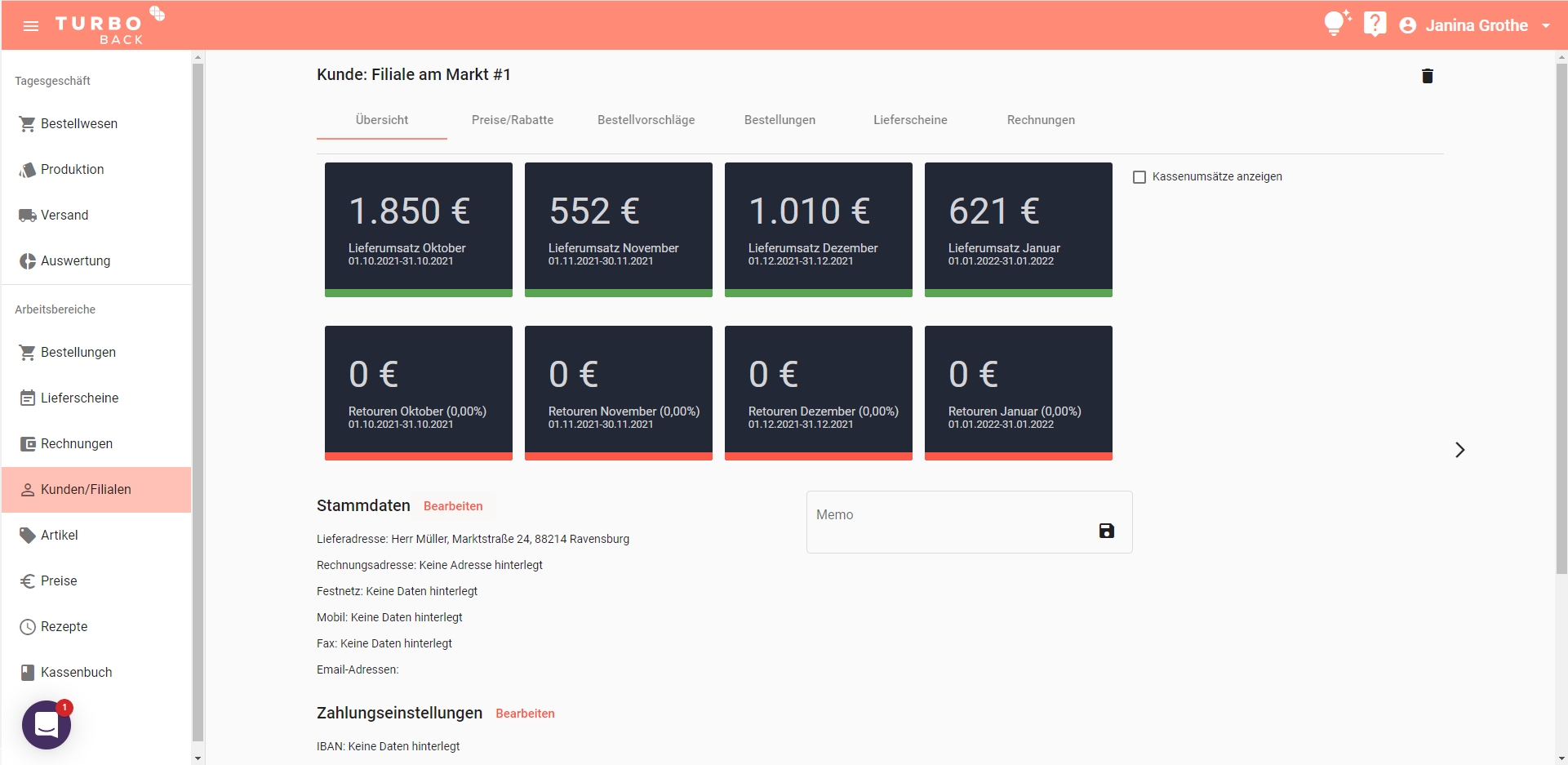The width and height of the screenshot is (1568, 765).
Task: Click the Versand truck icon
Action: tap(27, 216)
